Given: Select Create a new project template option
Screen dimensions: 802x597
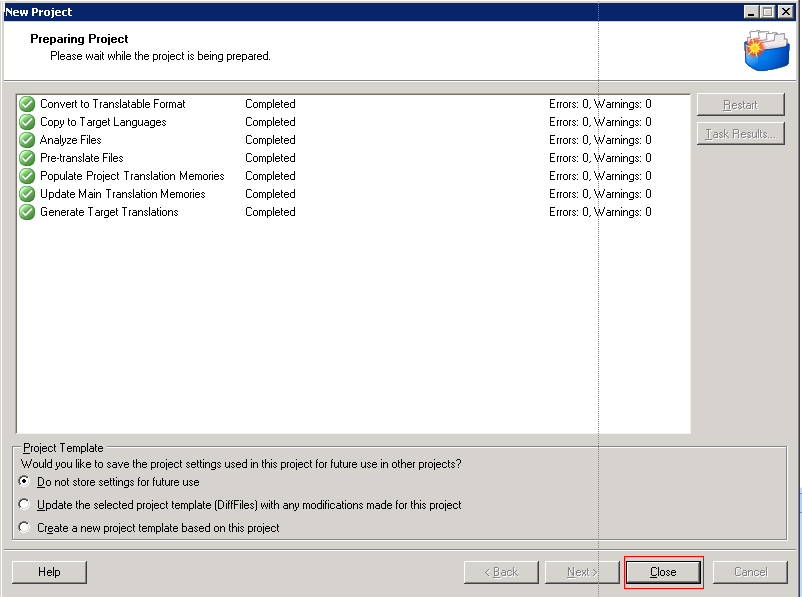Looking at the screenshot, I should 25,528.
